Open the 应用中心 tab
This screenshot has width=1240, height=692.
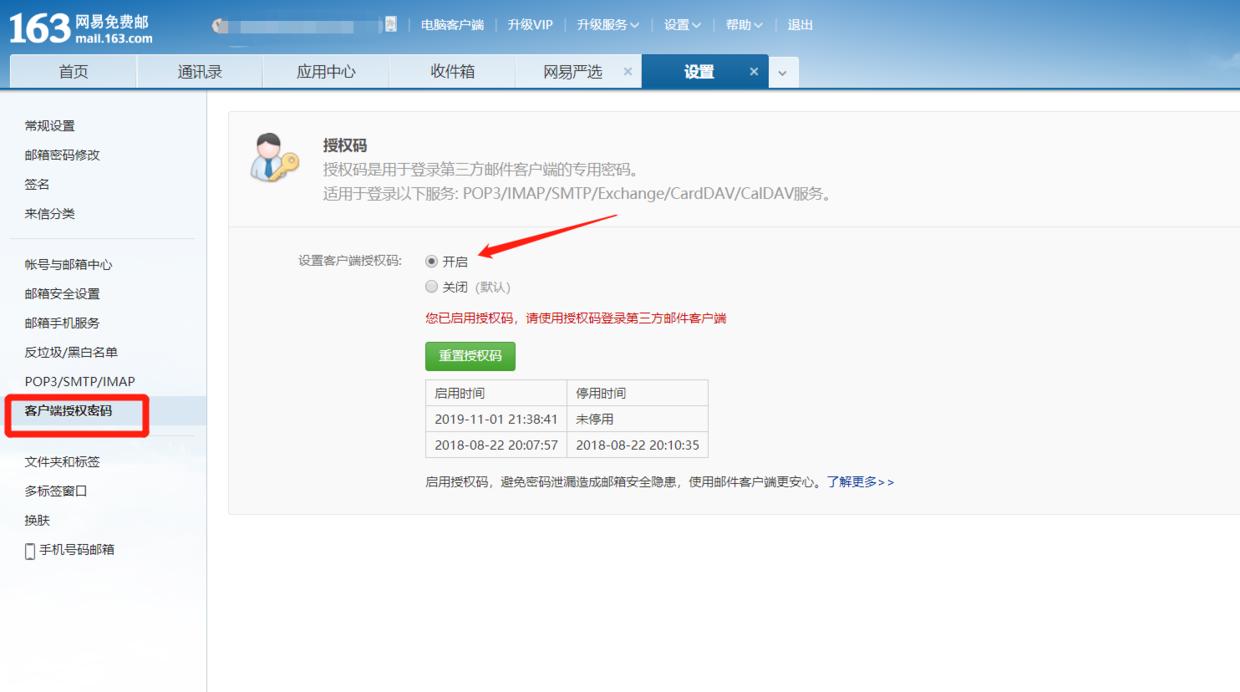pyautogui.click(x=326, y=71)
